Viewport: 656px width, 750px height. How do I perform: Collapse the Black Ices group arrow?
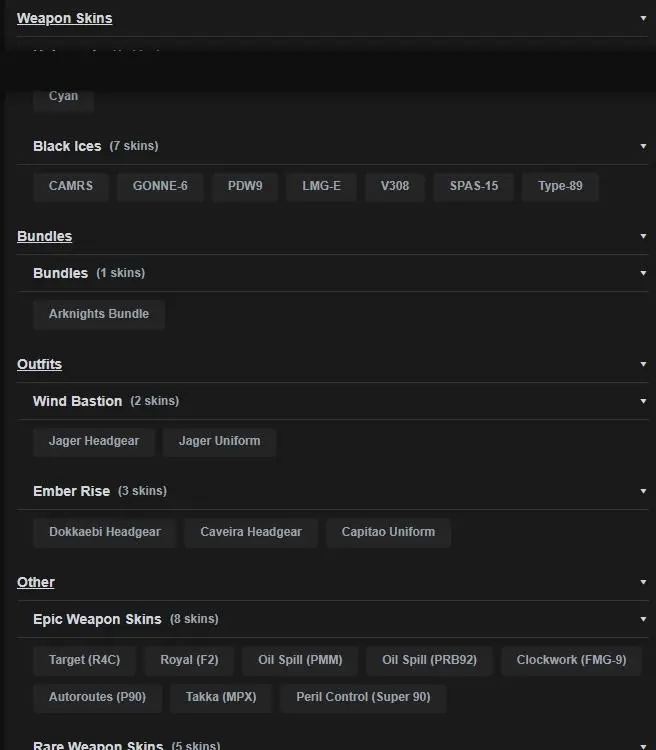[643, 146]
